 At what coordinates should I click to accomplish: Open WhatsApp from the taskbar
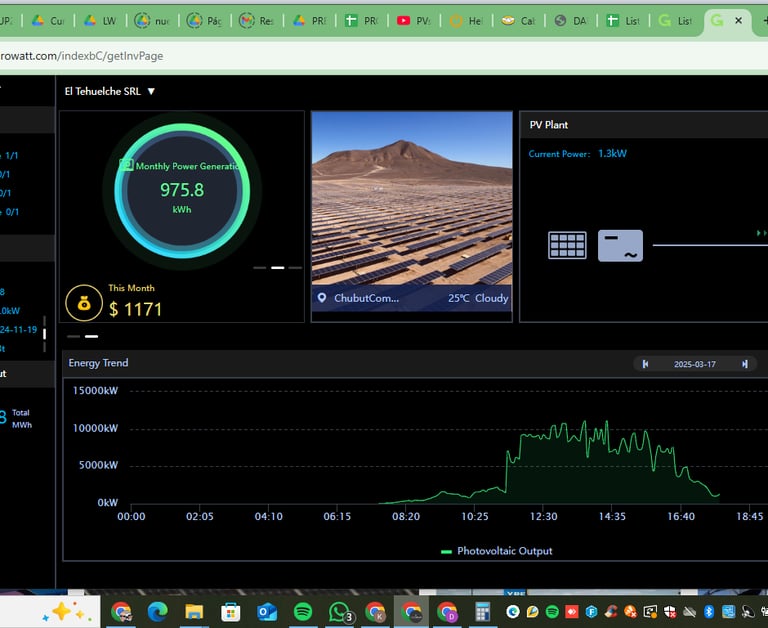point(340,611)
